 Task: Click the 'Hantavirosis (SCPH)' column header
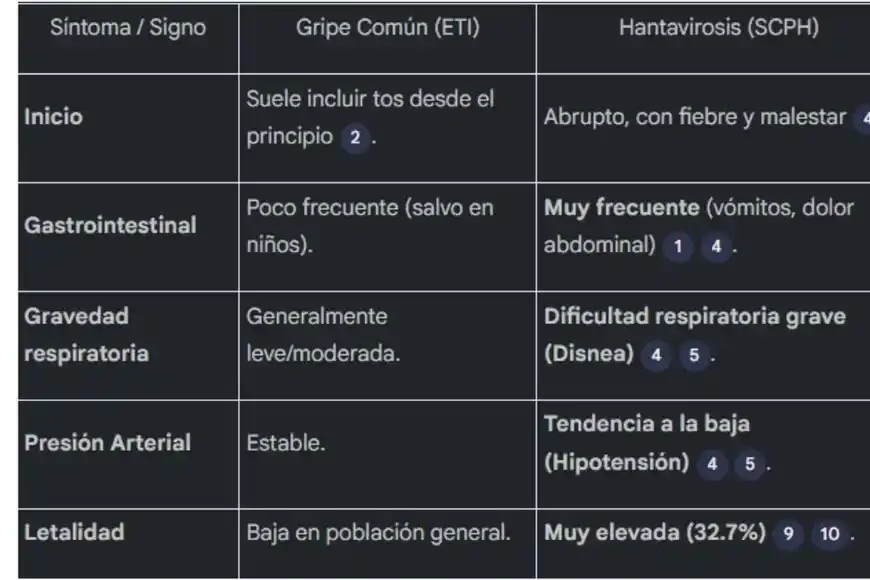coord(718,28)
